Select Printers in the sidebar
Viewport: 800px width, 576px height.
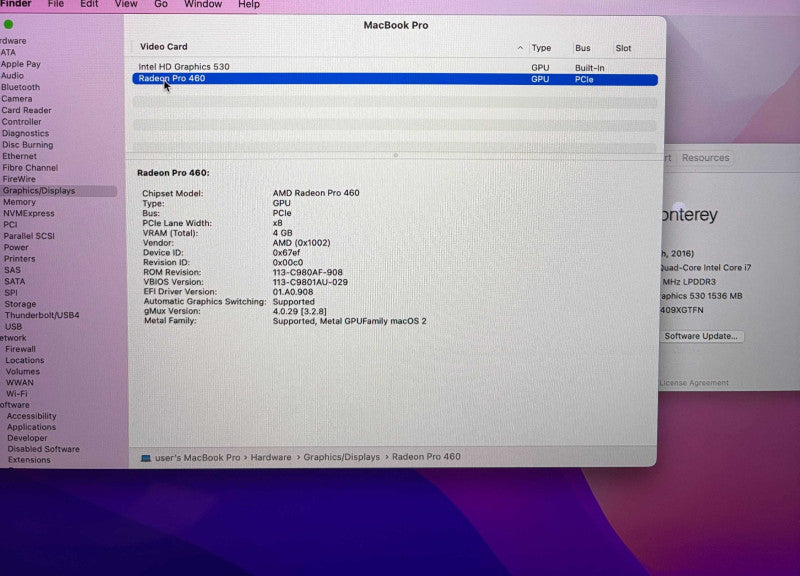19,259
